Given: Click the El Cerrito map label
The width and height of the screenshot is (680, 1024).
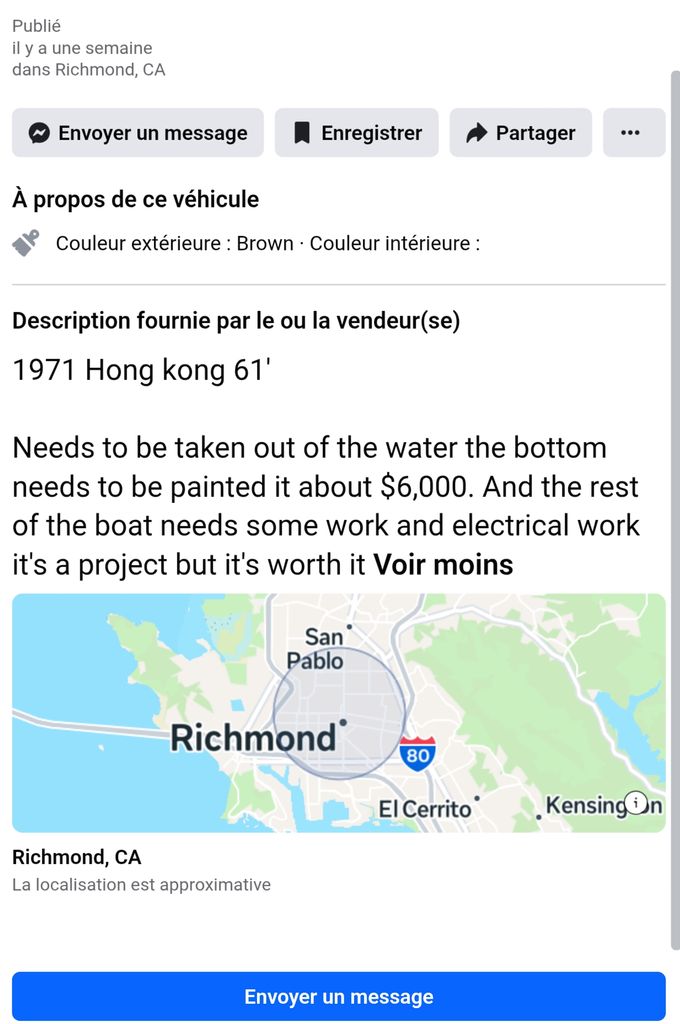Looking at the screenshot, I should point(425,809).
